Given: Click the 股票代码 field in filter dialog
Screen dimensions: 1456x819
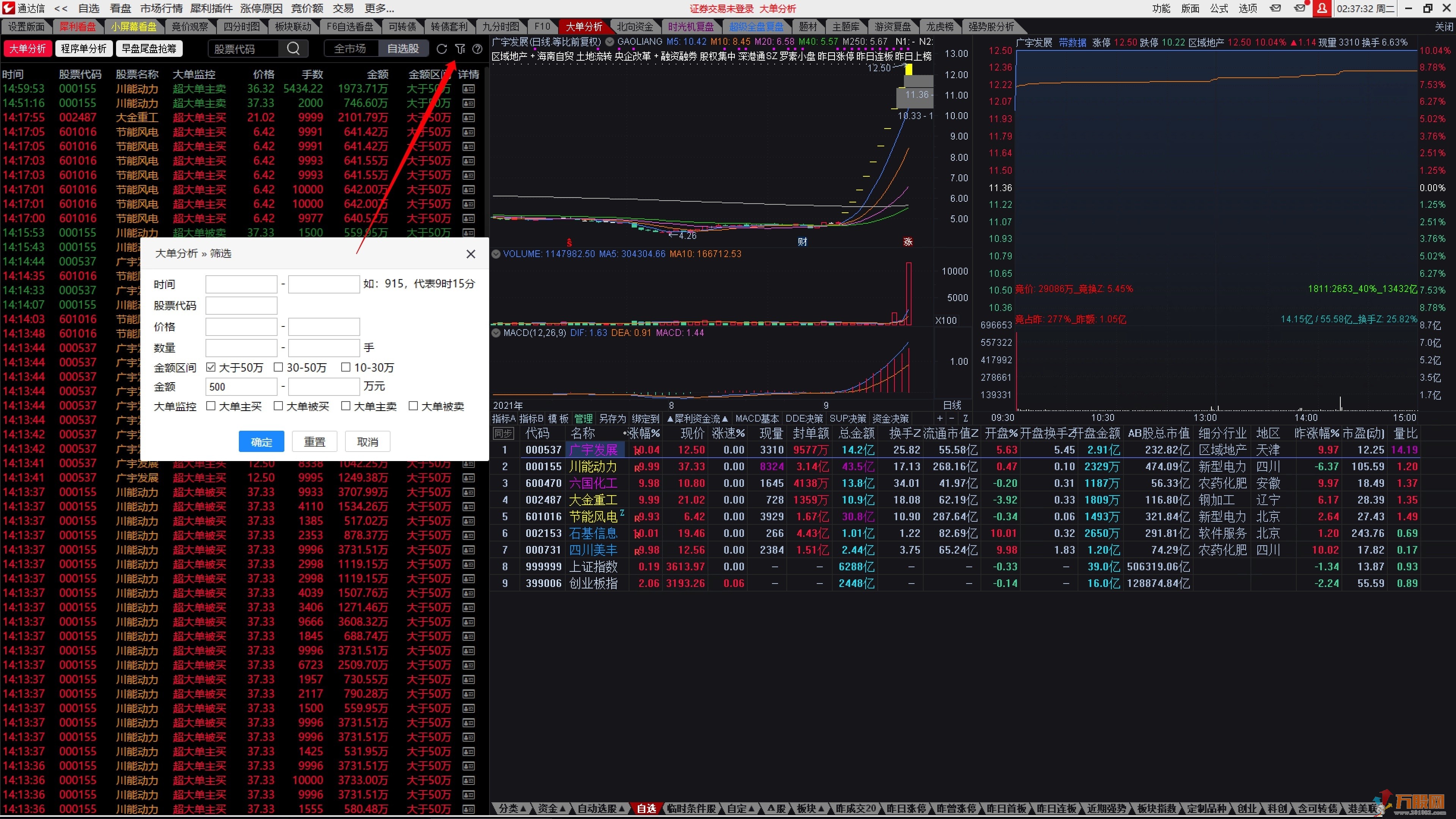Looking at the screenshot, I should (242, 306).
